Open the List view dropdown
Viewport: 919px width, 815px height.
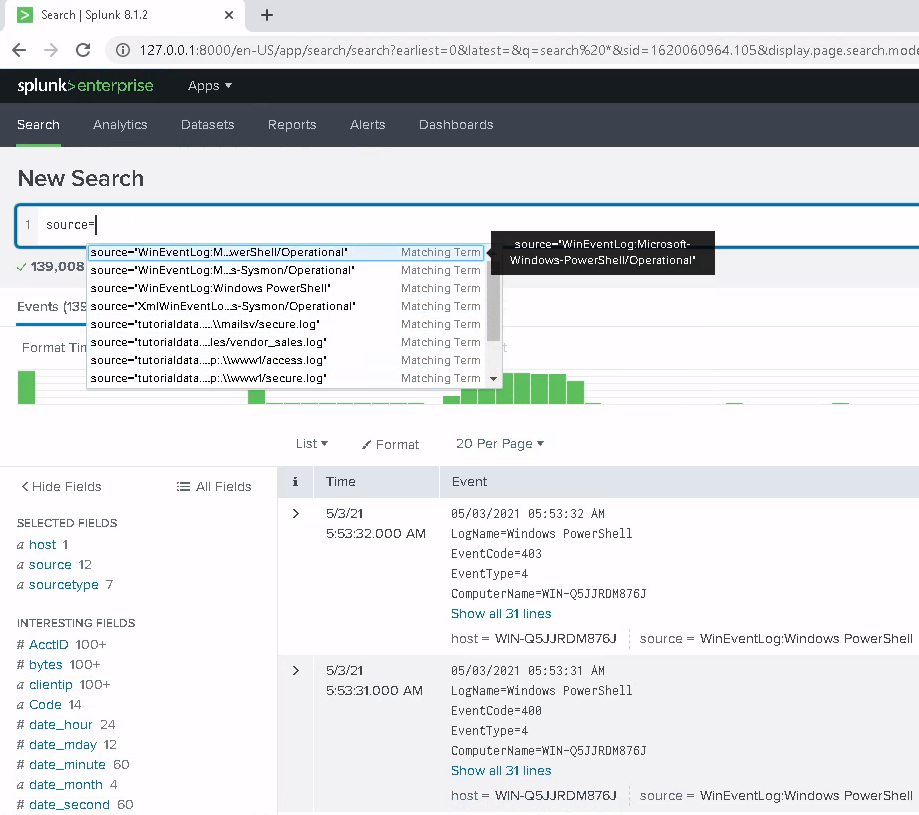[x=311, y=444]
